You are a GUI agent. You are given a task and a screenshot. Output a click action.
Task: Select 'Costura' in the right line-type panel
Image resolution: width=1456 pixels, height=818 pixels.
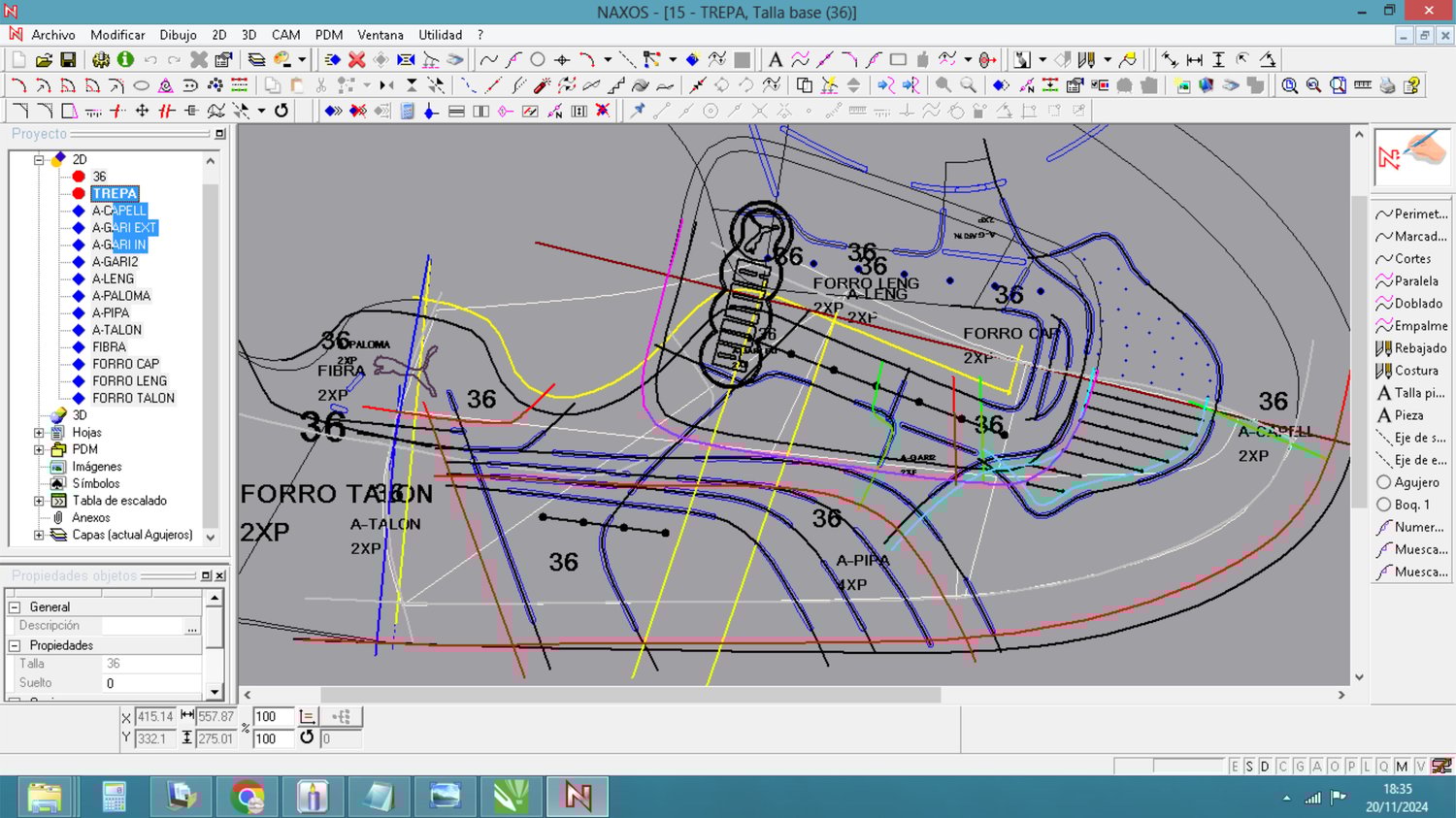(x=1415, y=371)
